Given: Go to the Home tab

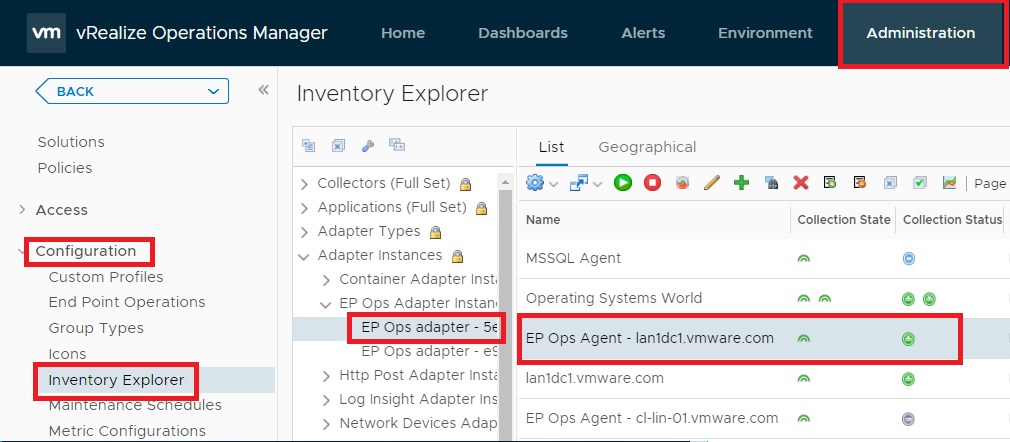Looking at the screenshot, I should point(403,33).
